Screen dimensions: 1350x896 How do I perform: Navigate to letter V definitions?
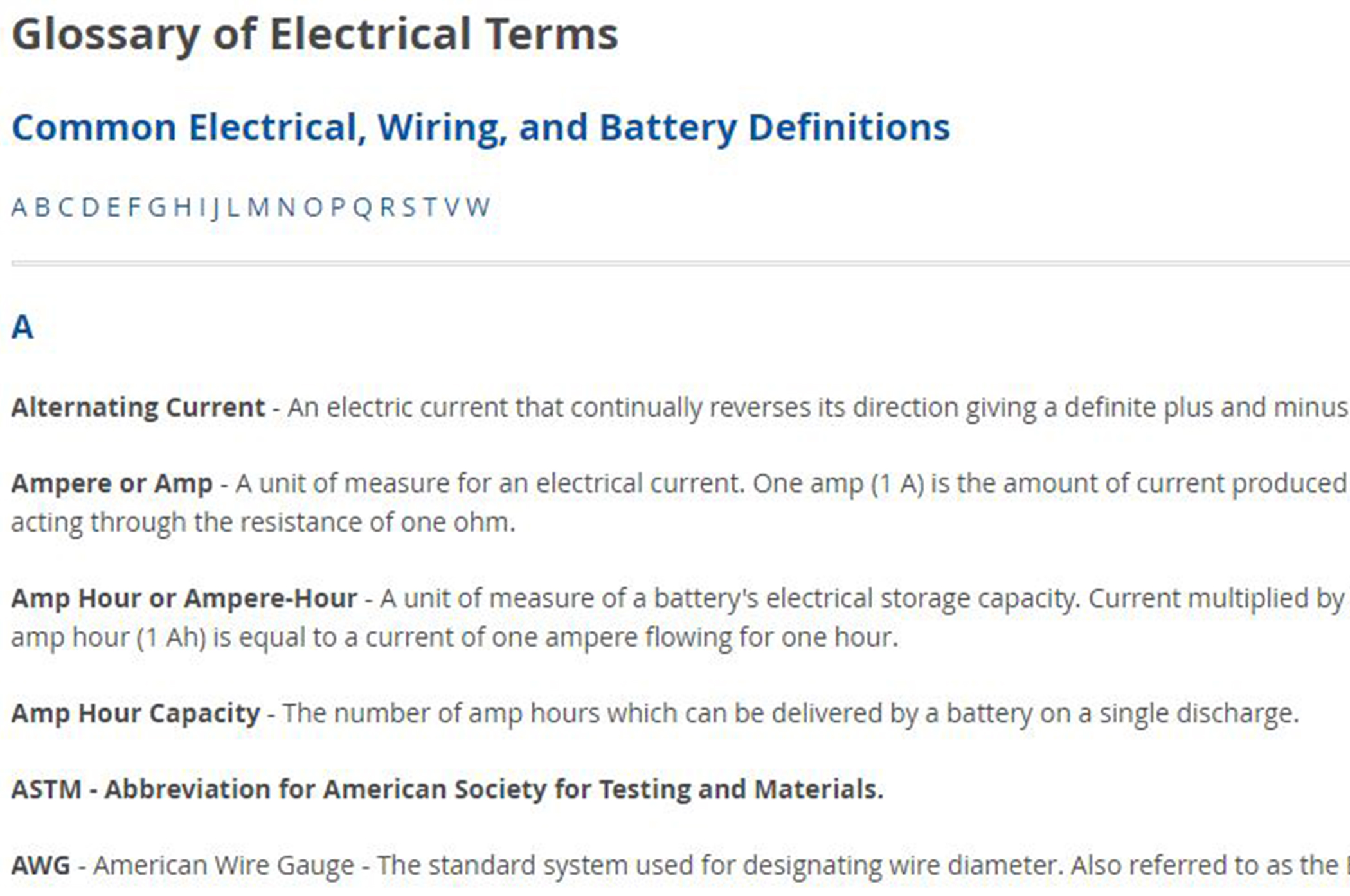tap(452, 208)
